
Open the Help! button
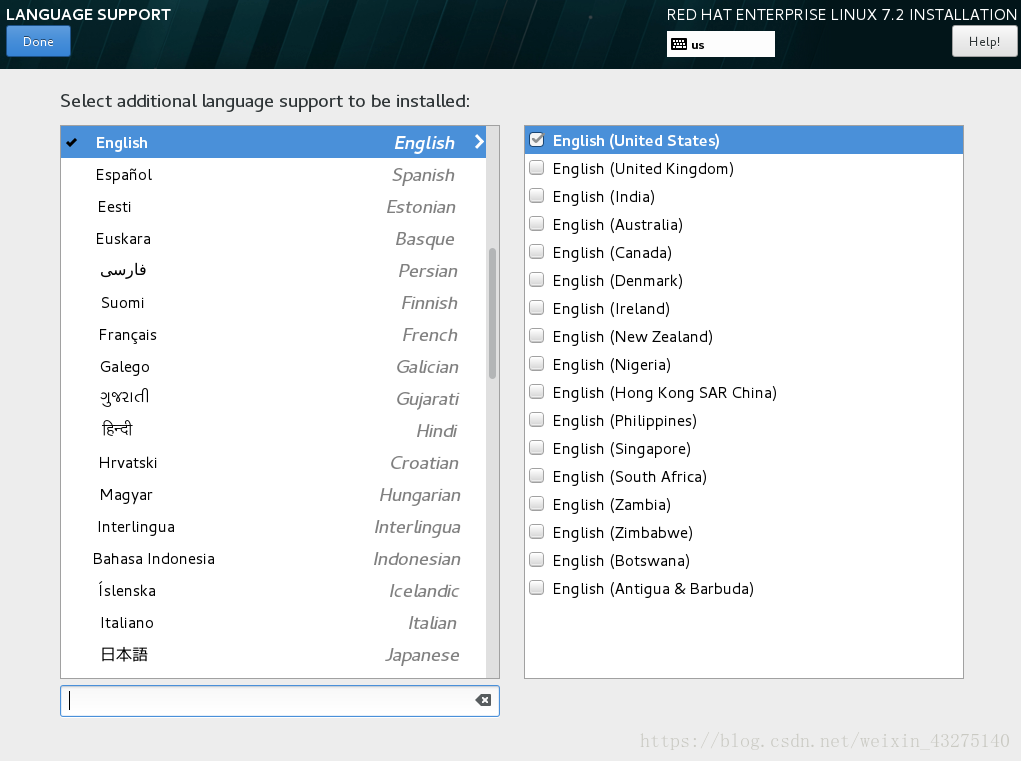click(x=984, y=42)
